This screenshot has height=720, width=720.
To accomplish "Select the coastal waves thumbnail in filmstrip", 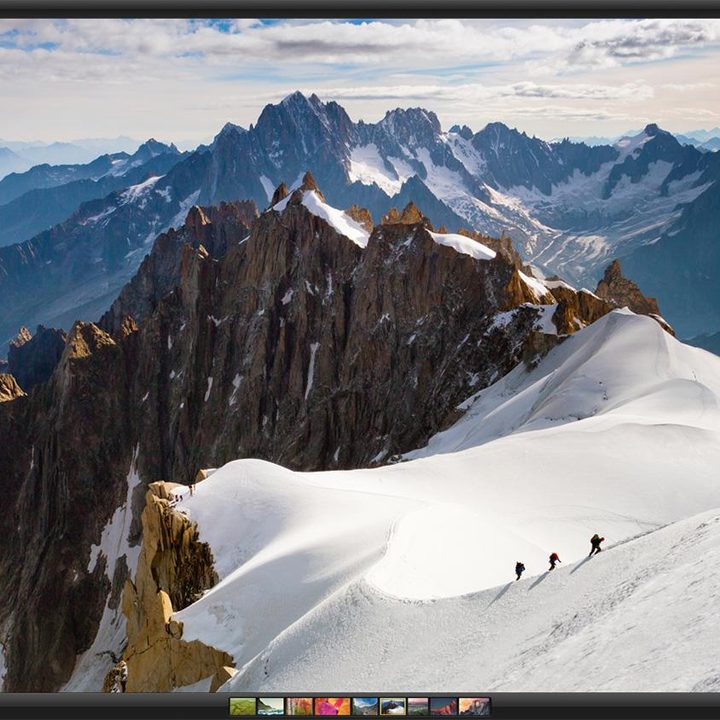I will [270, 707].
